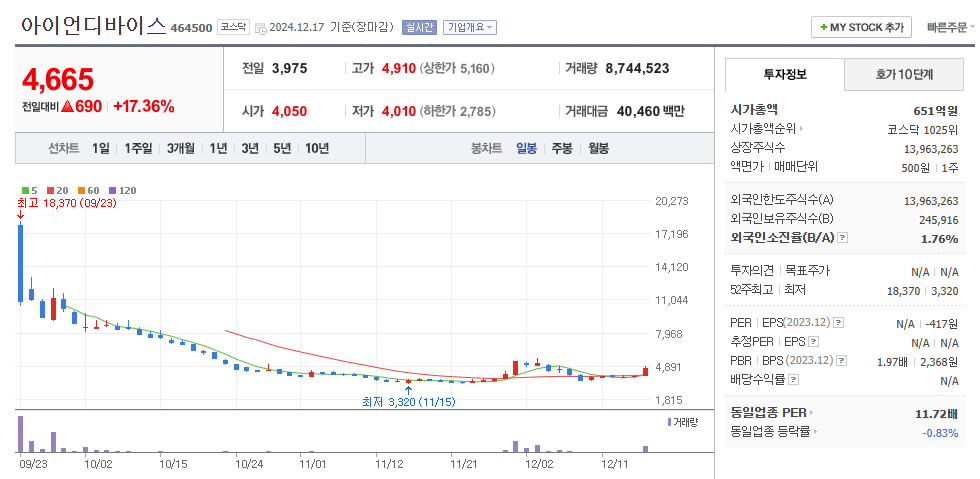
Task: Switch to the 투자정보 tab
Action: click(x=785, y=74)
